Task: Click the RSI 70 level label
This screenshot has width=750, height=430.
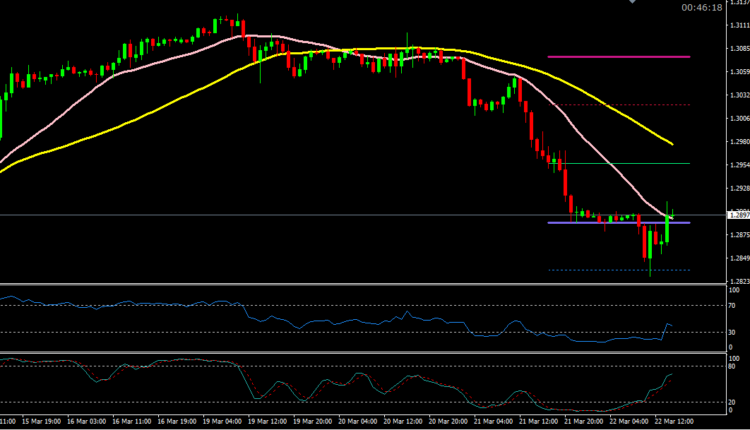Action: [734, 305]
